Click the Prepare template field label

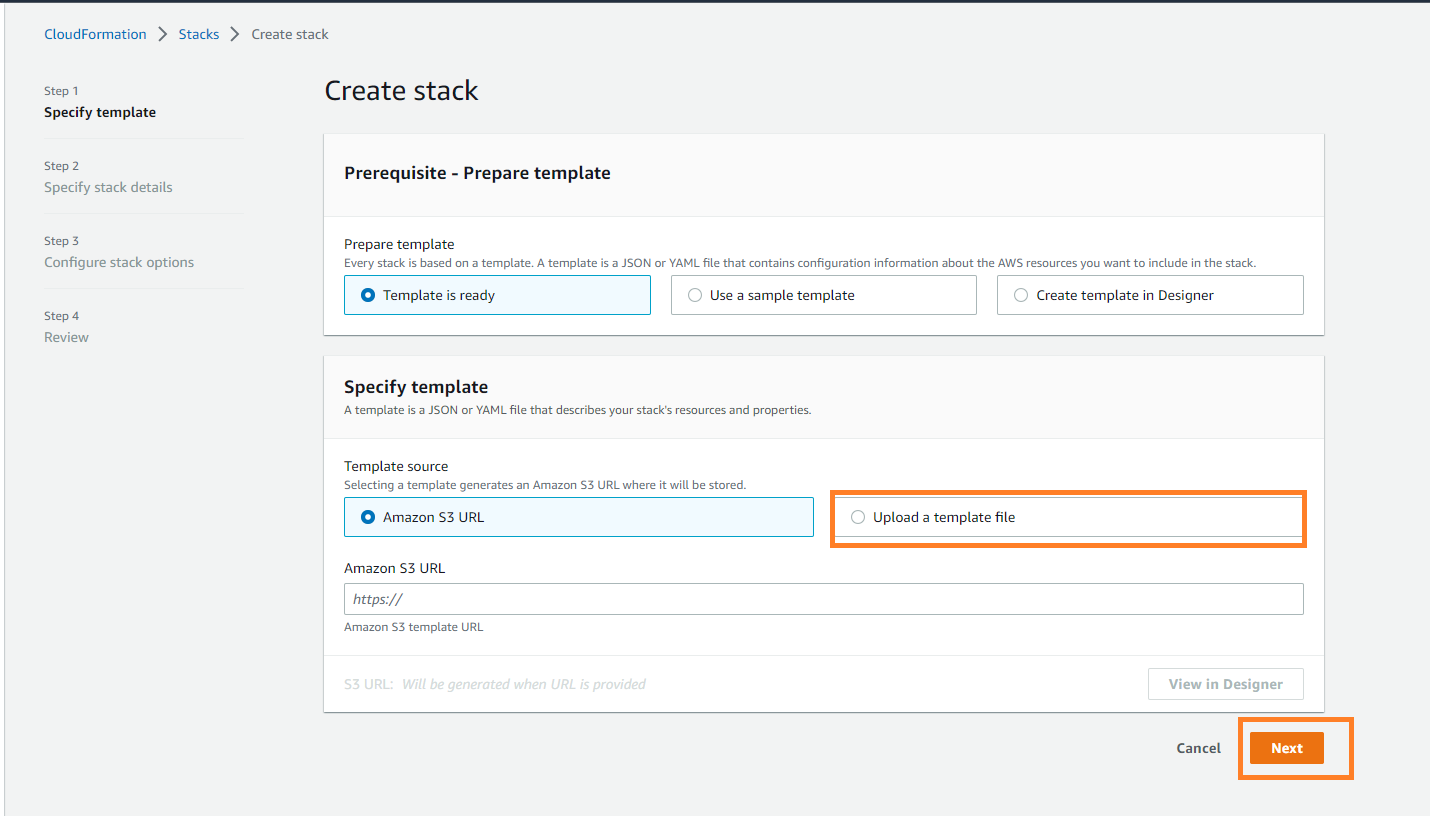coord(399,244)
